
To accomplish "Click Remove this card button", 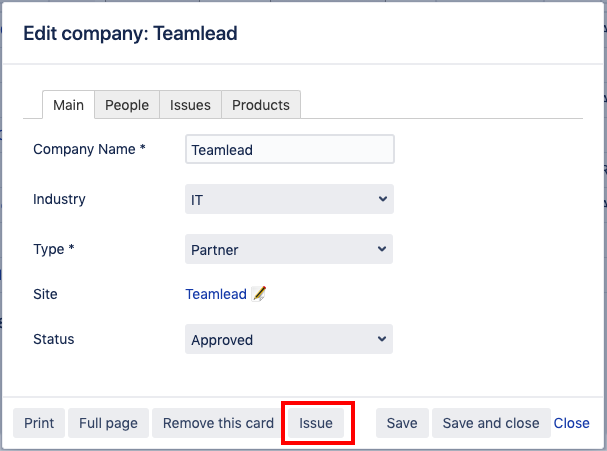I will click(218, 423).
